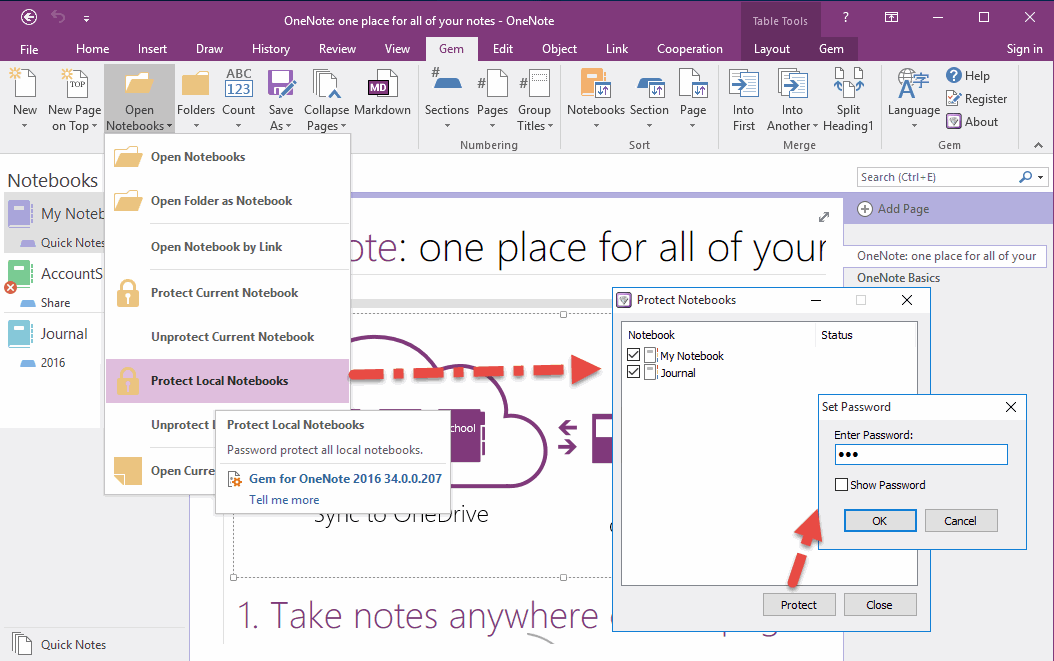Click Sort Notebooks icon
The width and height of the screenshot is (1054, 661).
(x=596, y=83)
